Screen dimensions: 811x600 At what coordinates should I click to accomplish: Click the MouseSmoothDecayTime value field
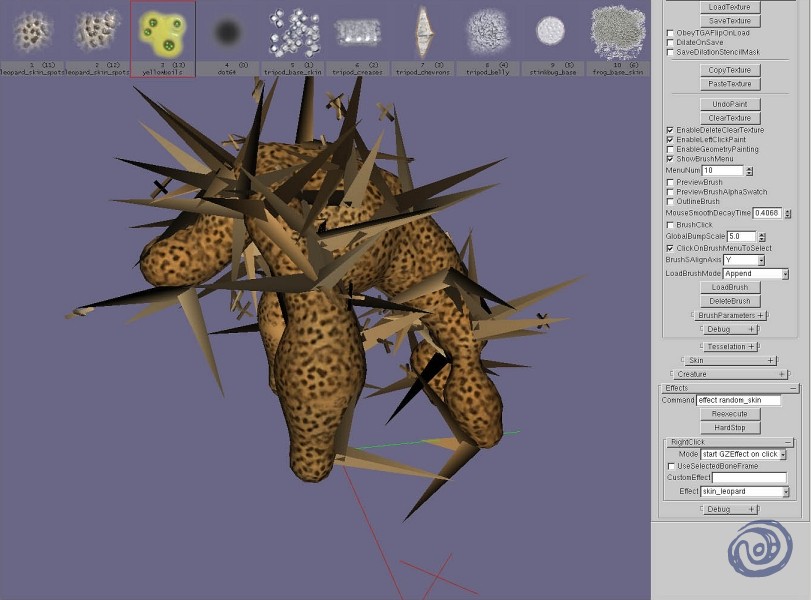767,213
